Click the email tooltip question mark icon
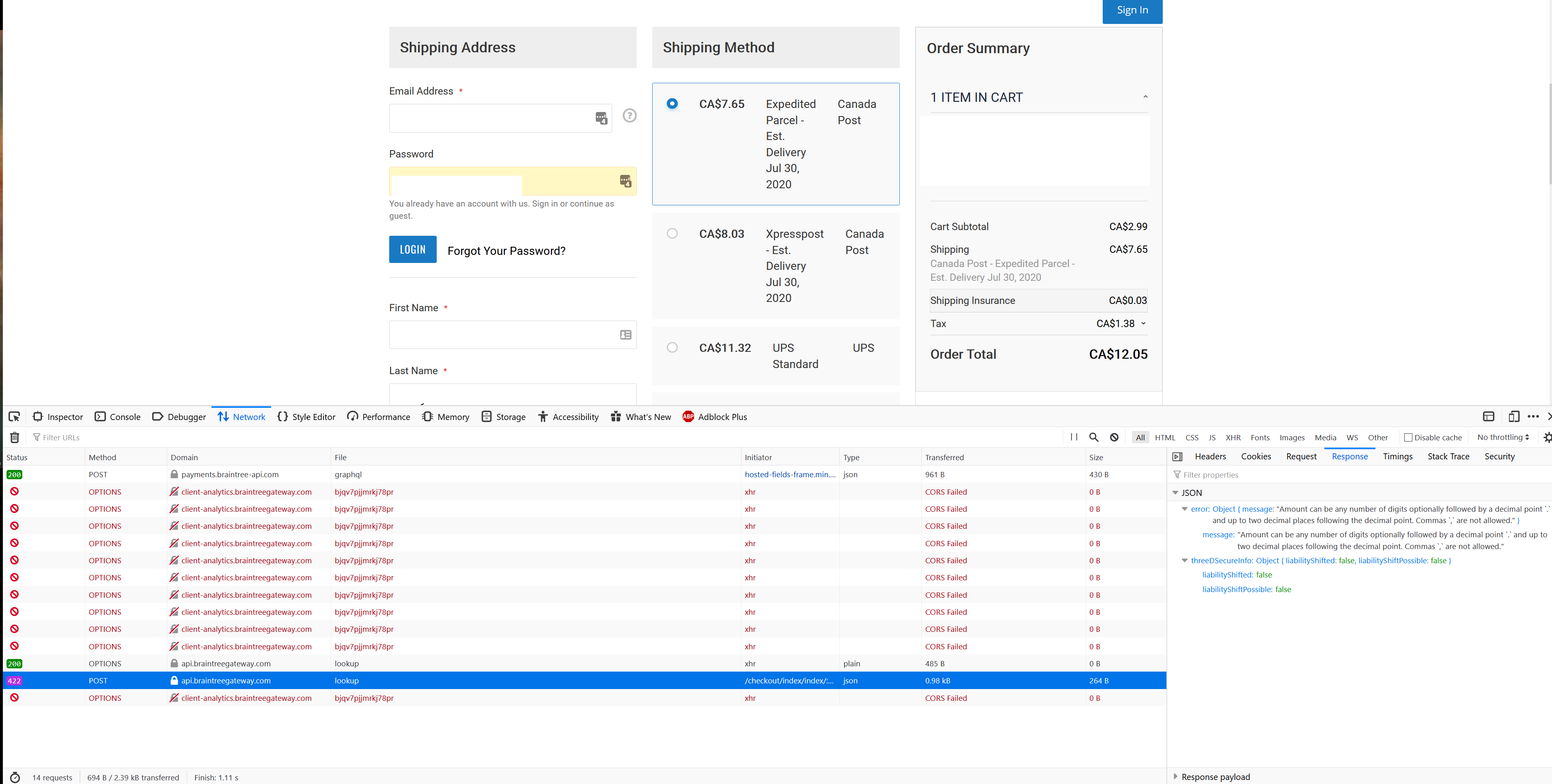Image resolution: width=1552 pixels, height=784 pixels. [629, 116]
